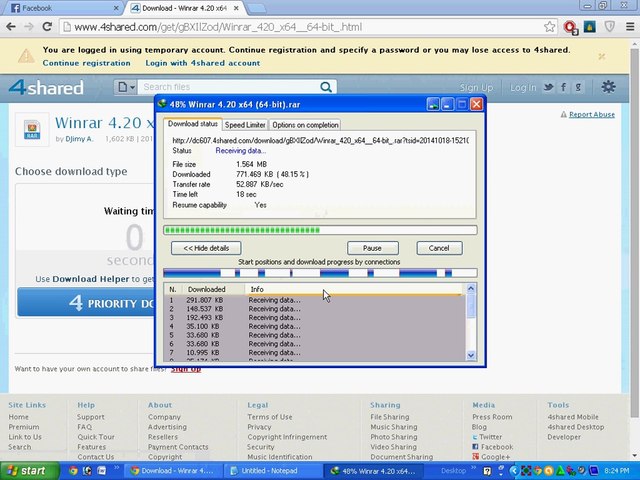Click the browser address bar
640x480 pixels.
[x=302, y=27]
